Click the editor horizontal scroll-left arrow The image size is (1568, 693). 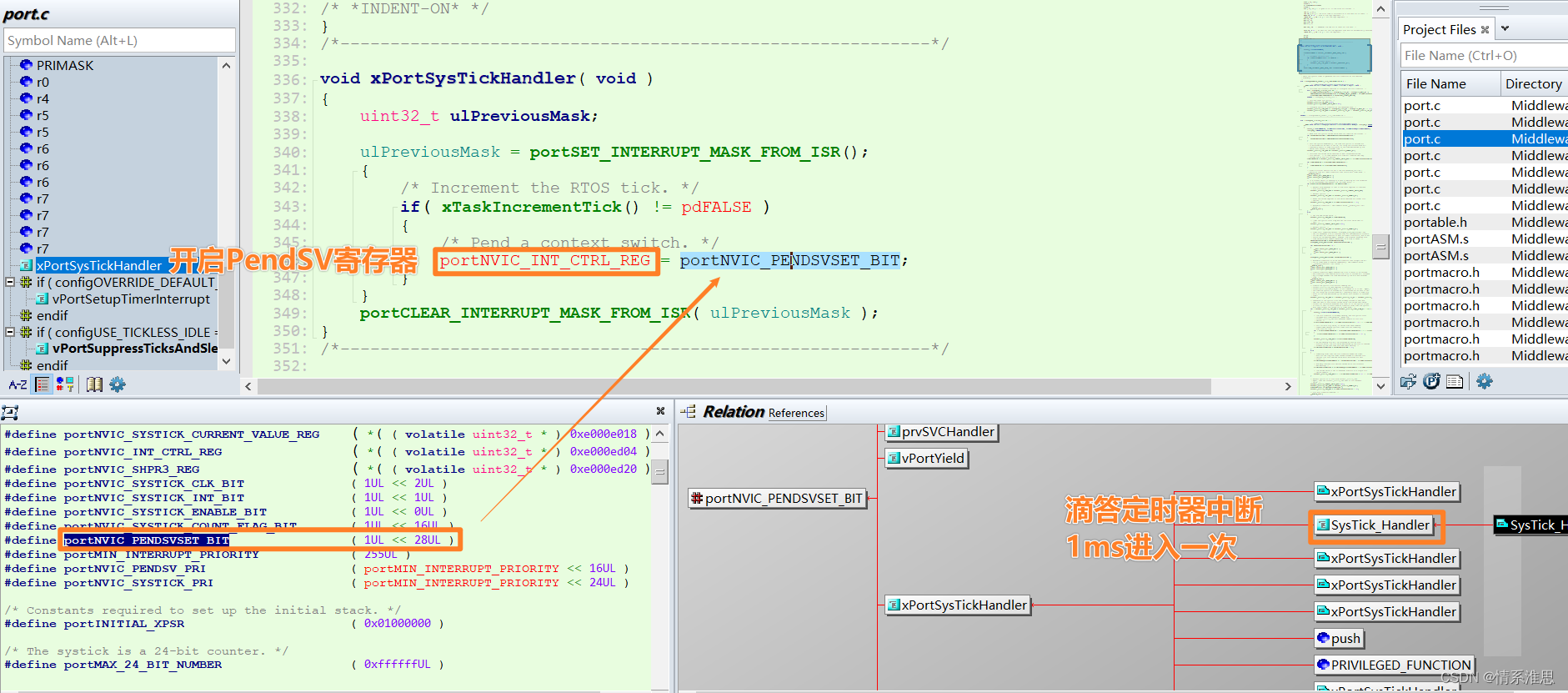248,386
